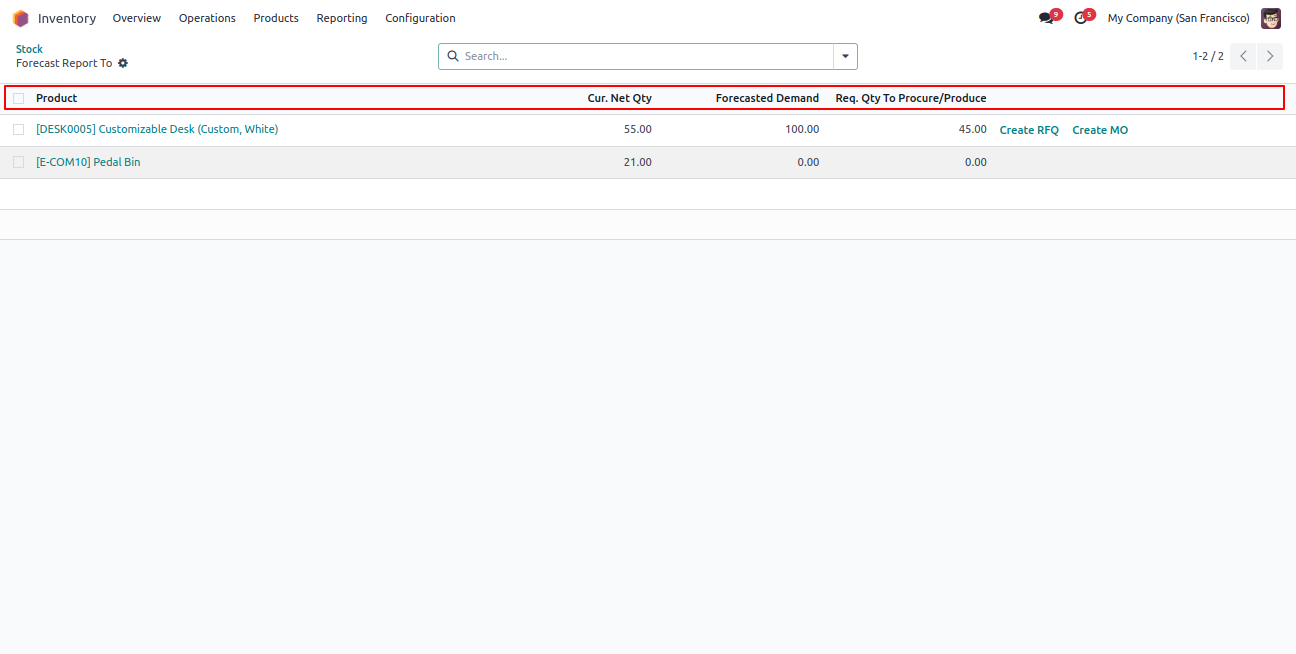
Task: Go to previous page with left chevron
Action: tap(1243, 56)
